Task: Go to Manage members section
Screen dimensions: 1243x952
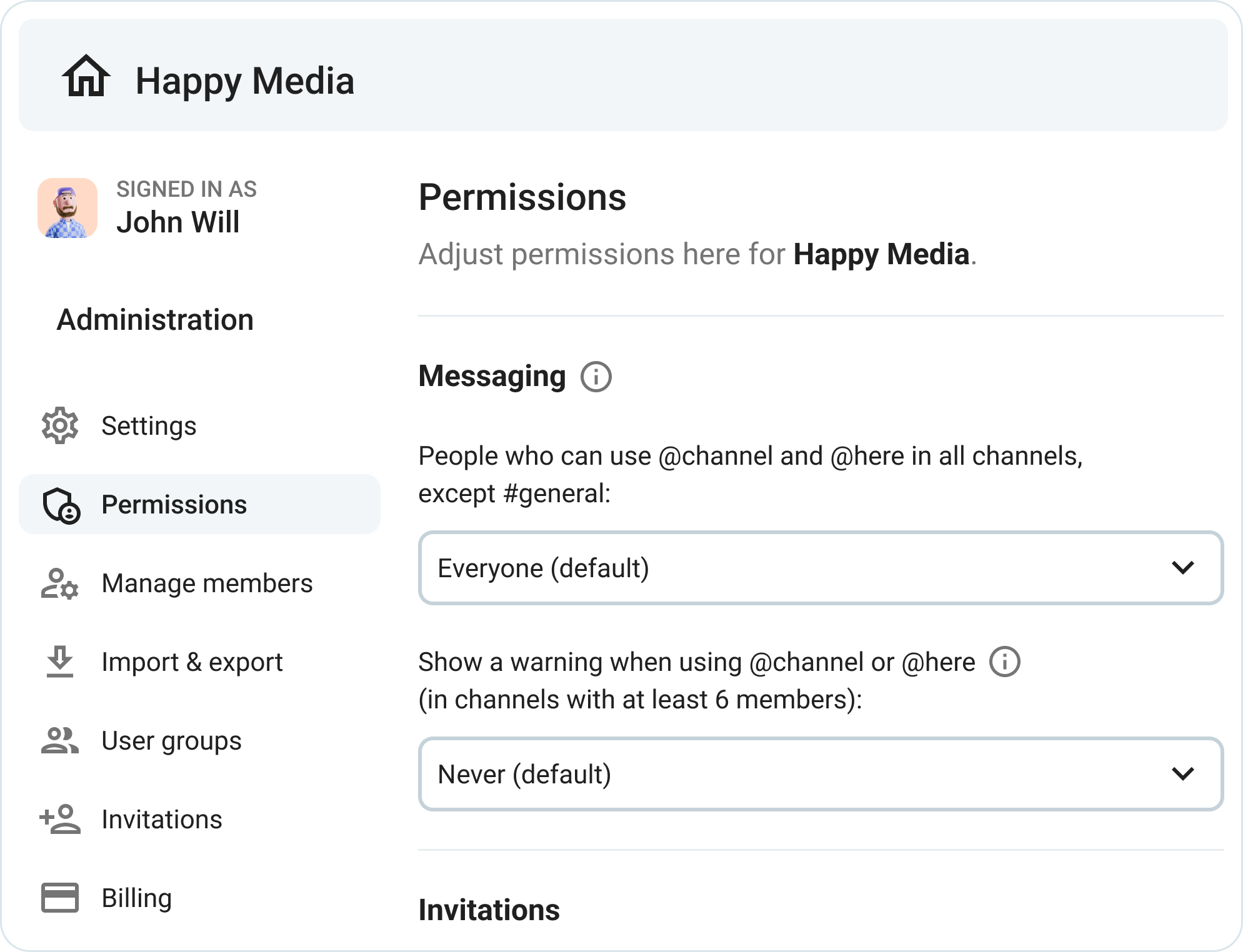Action: [206, 583]
